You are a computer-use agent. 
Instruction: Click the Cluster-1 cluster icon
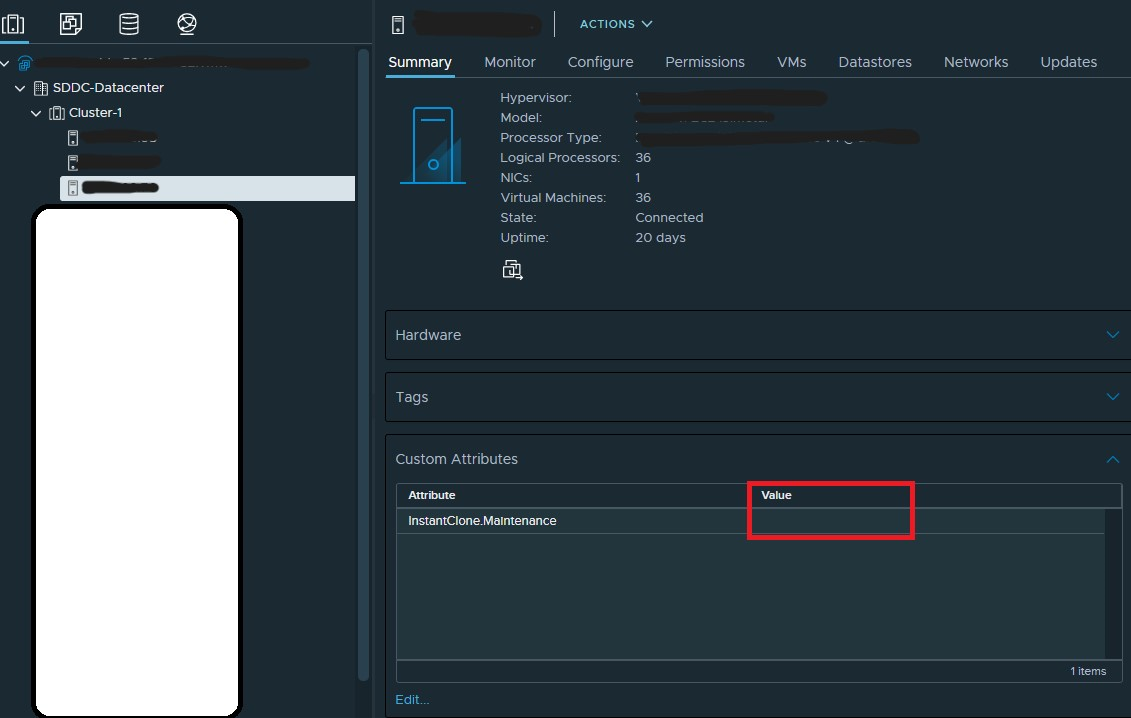57,113
